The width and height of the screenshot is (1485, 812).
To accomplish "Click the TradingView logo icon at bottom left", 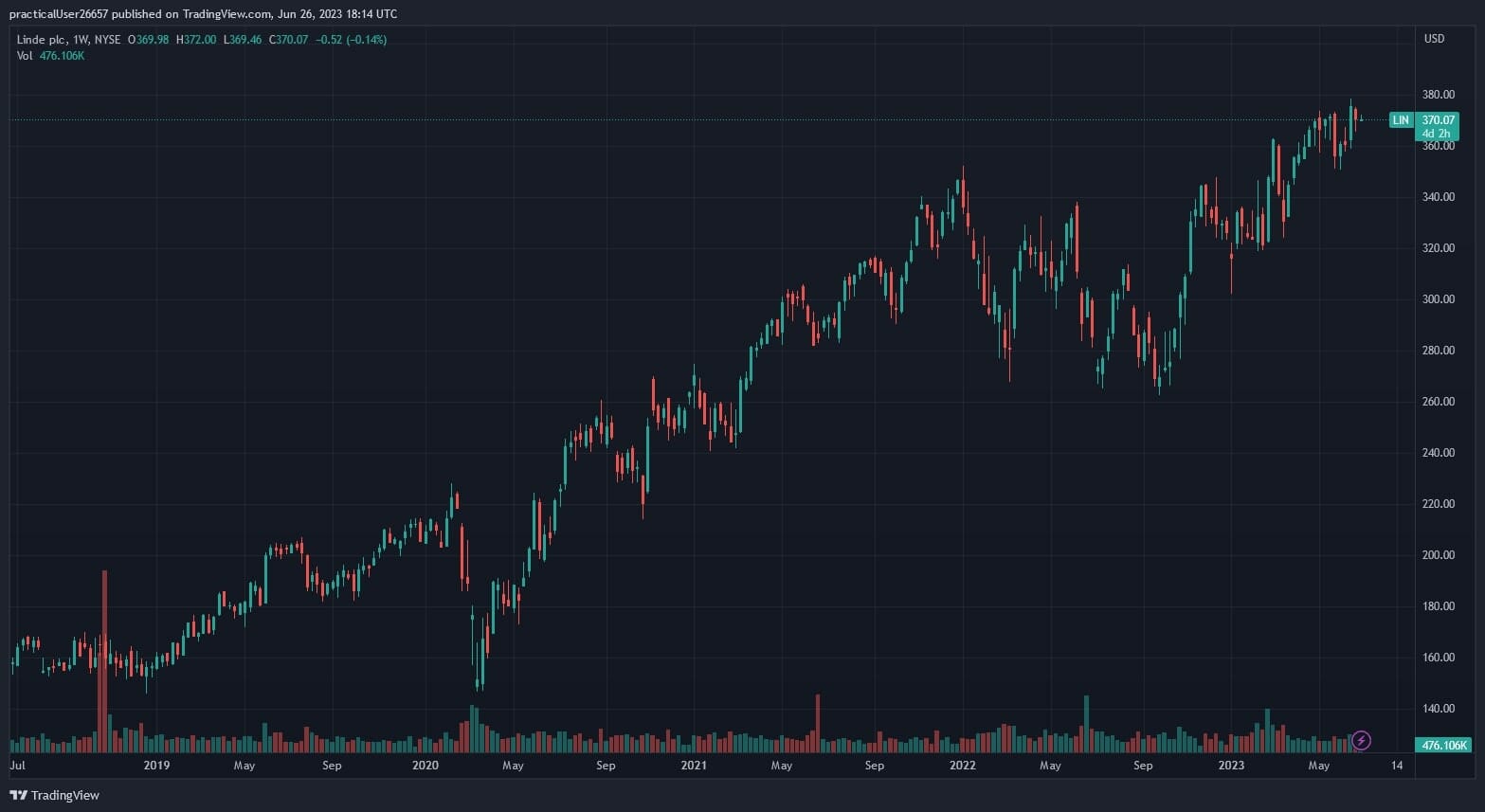I will 18,795.
